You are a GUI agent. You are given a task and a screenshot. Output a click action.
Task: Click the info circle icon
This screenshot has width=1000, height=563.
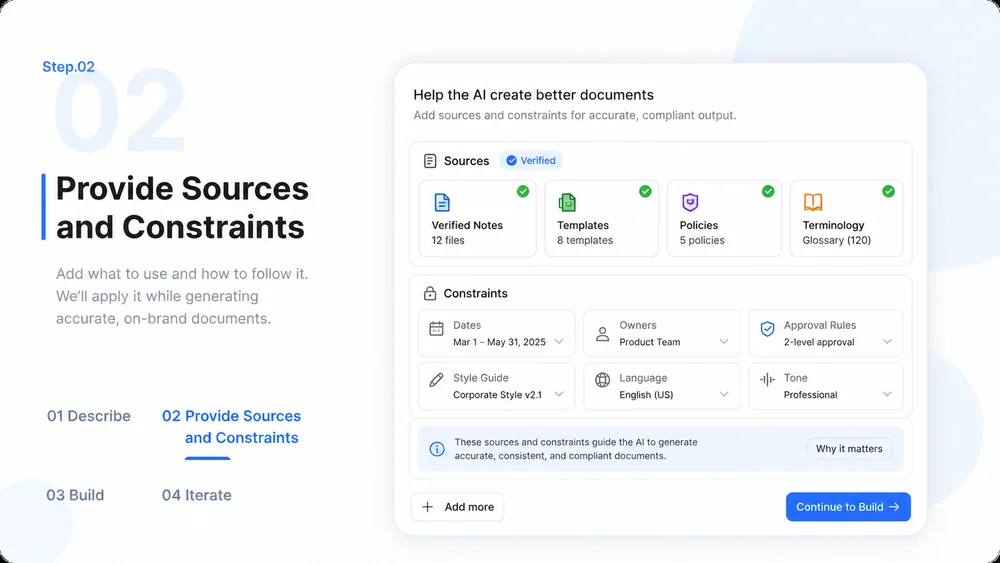point(437,449)
